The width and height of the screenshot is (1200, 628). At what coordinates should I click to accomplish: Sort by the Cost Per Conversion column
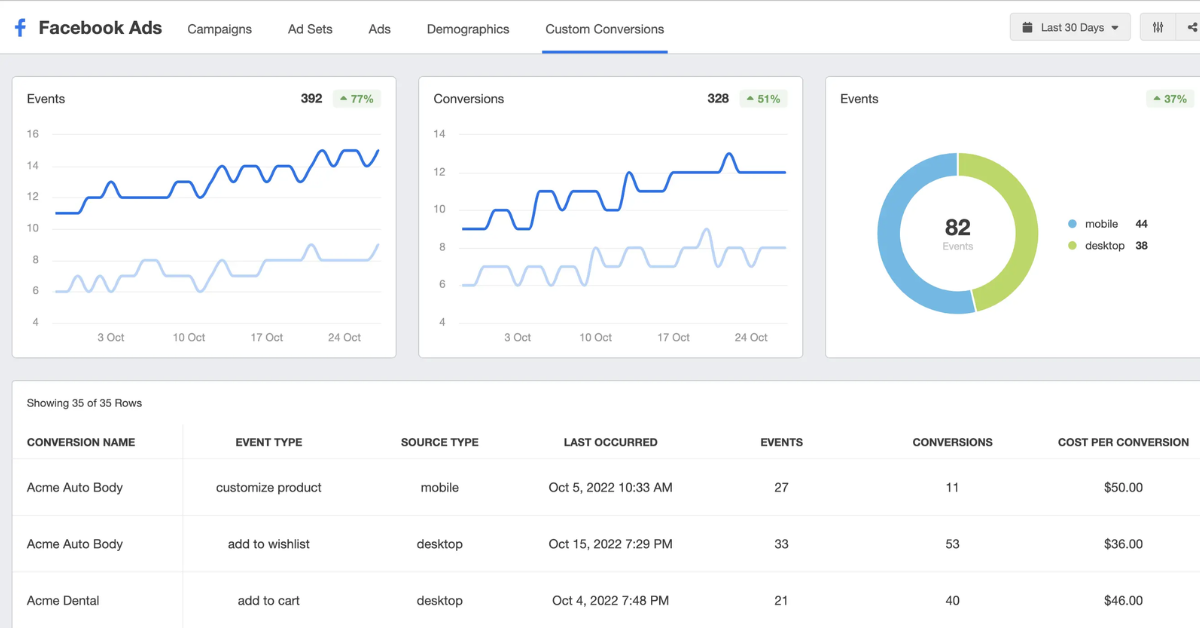pos(1123,442)
